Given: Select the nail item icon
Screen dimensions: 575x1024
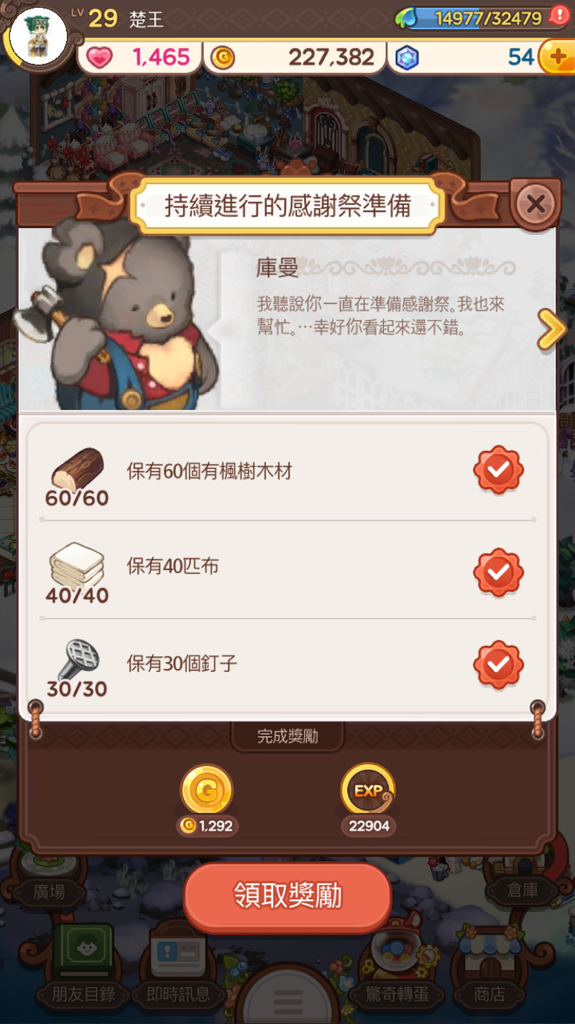Looking at the screenshot, I should (x=77, y=660).
